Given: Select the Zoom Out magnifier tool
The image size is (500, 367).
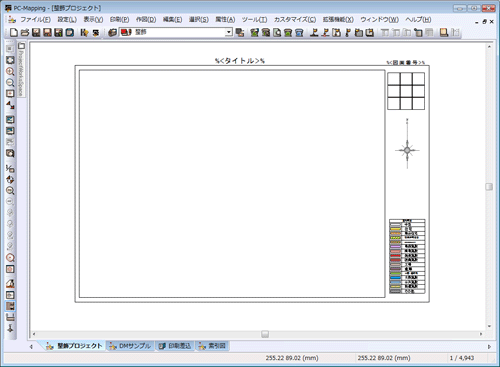Looking at the screenshot, I should click(x=10, y=82).
